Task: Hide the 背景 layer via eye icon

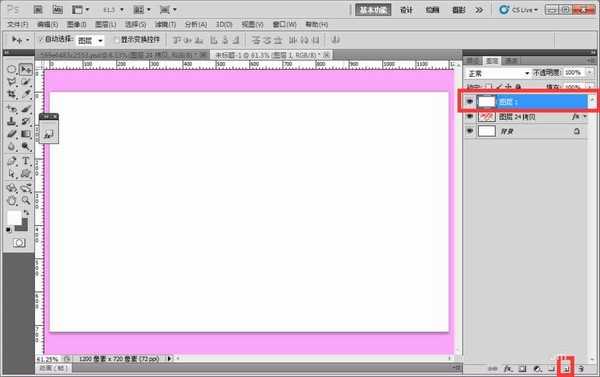Action: (470, 131)
